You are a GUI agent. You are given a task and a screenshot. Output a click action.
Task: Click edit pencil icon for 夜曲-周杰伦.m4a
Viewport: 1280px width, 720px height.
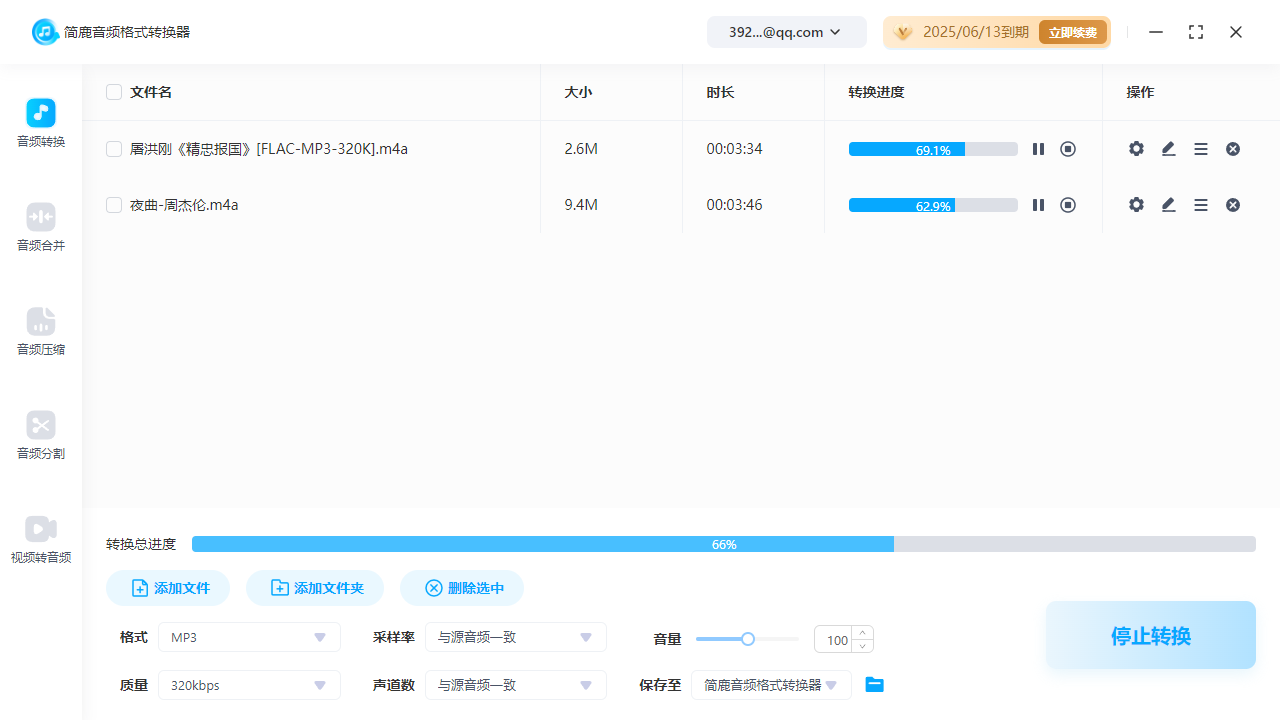point(1168,205)
